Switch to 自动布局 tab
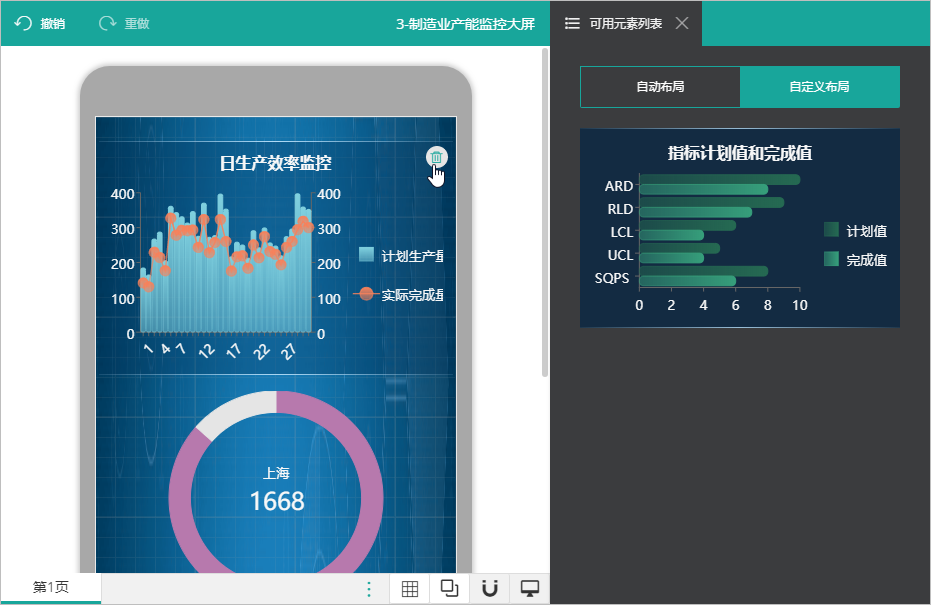Viewport: 931px width, 605px height. click(x=660, y=87)
